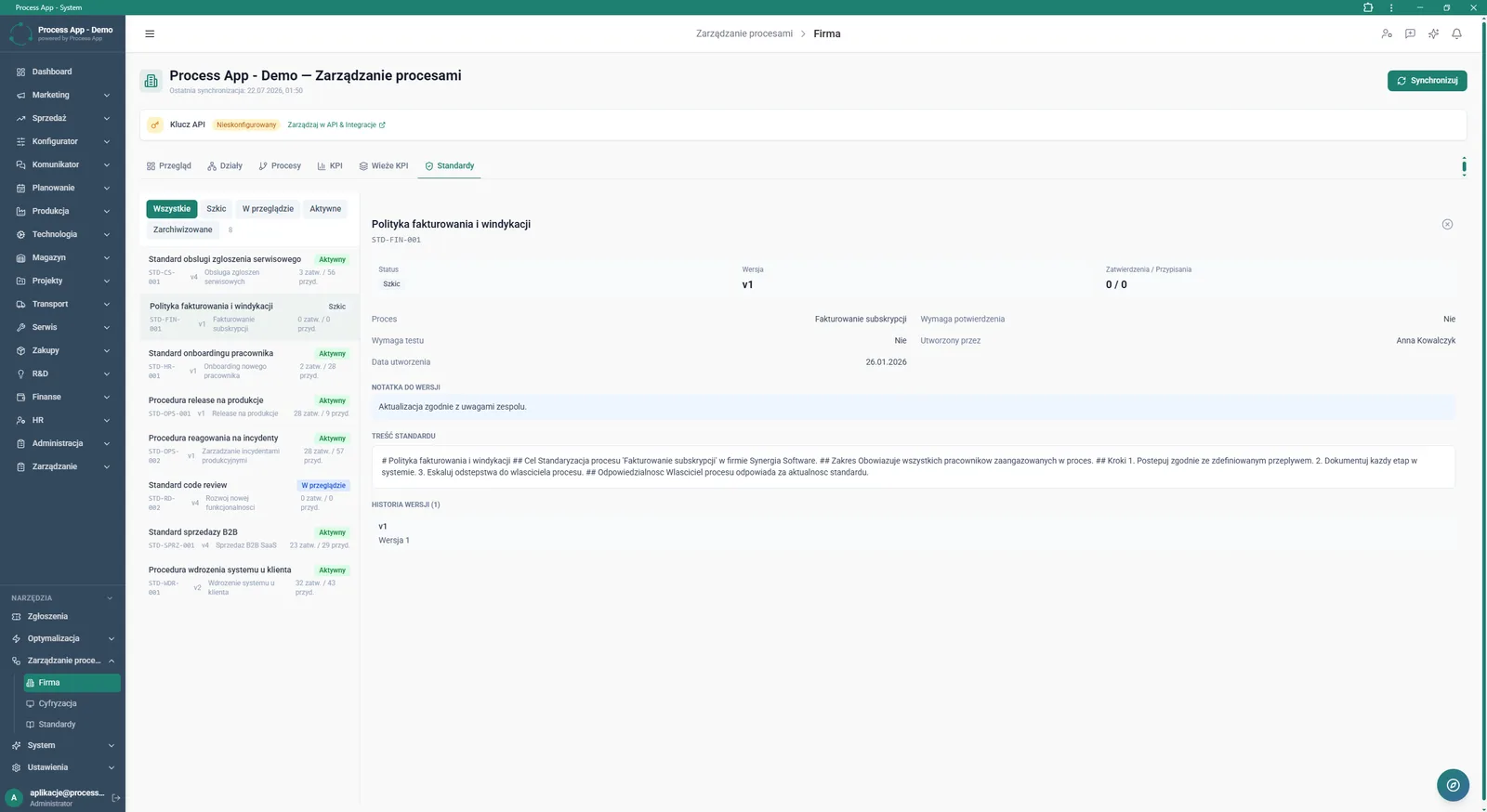
Task: Click the Zarządzanie procesami breadcrumb
Action: [x=744, y=33]
